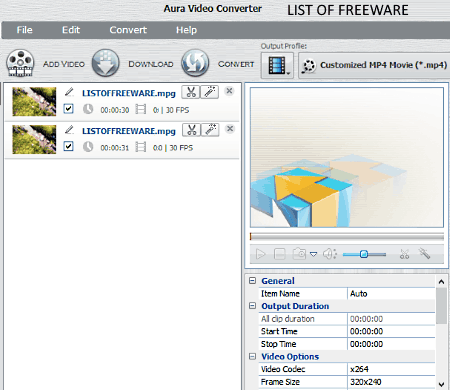Trim the 00:00:31 video with scissors button

tap(191, 130)
